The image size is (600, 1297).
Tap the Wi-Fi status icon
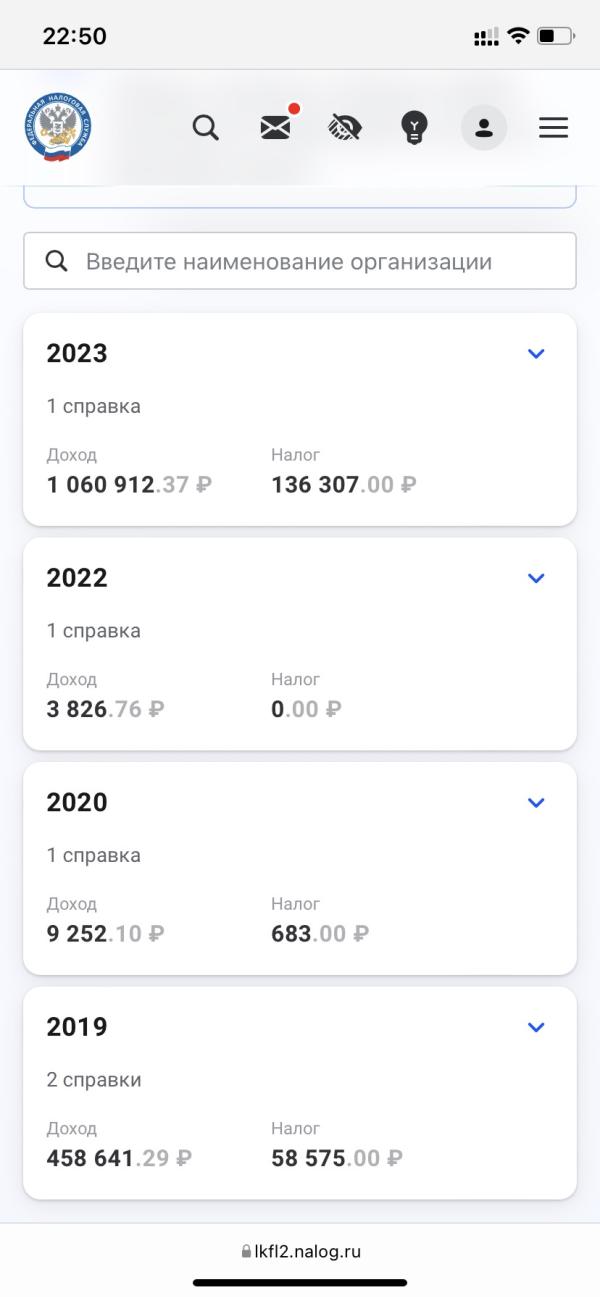coord(518,36)
